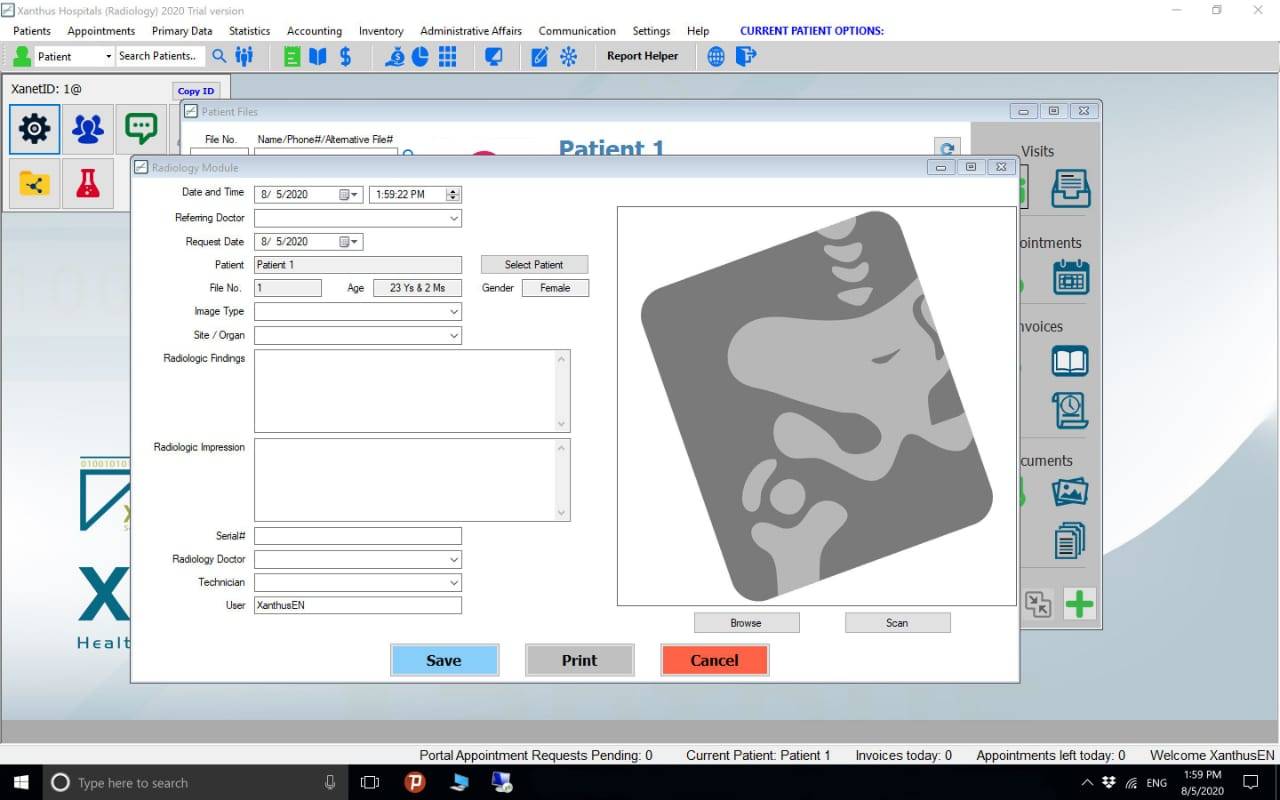Click the globe icon in the toolbar
Screen dimensions: 1280x800
click(x=716, y=57)
